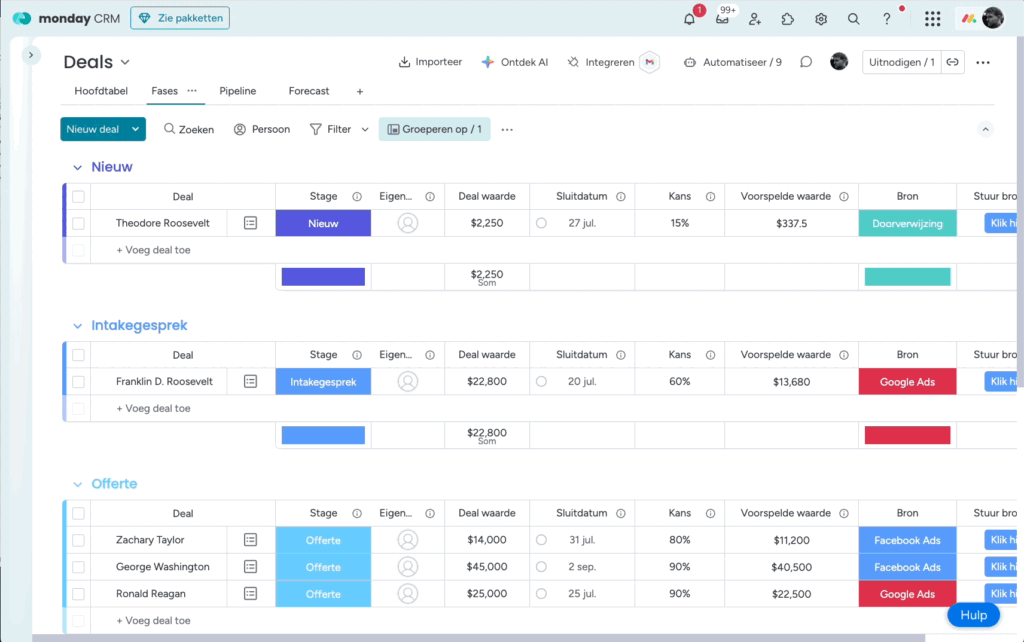1024x642 pixels.
Task: Collapse the Offerte group
Action: point(78,485)
